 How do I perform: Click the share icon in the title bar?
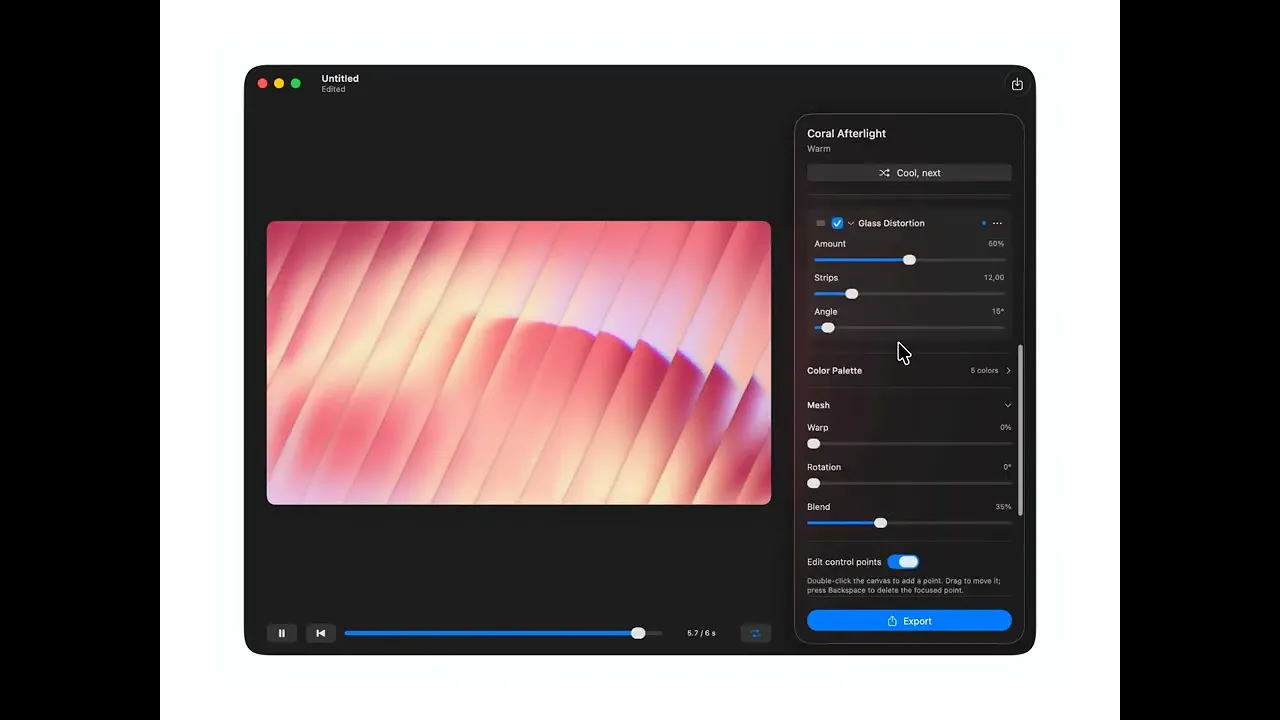[x=1017, y=84]
